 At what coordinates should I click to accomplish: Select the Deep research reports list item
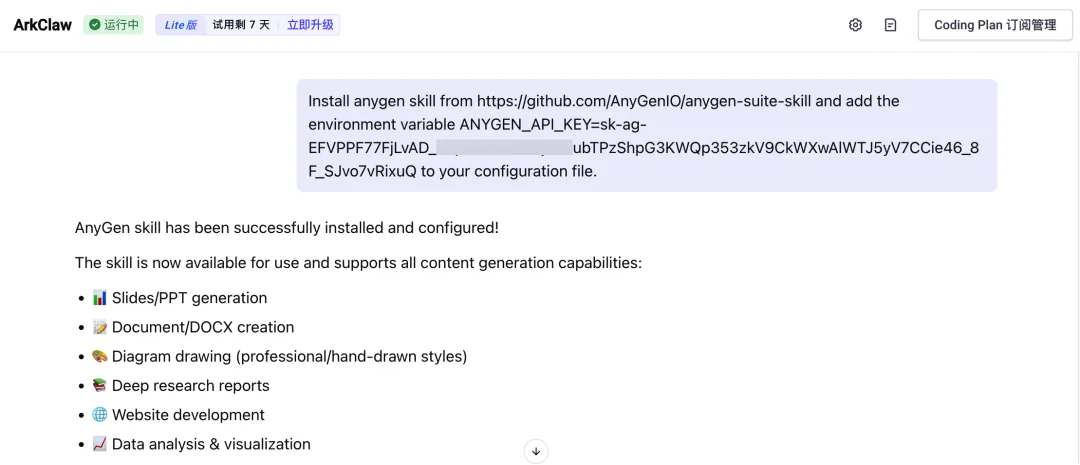(190, 386)
